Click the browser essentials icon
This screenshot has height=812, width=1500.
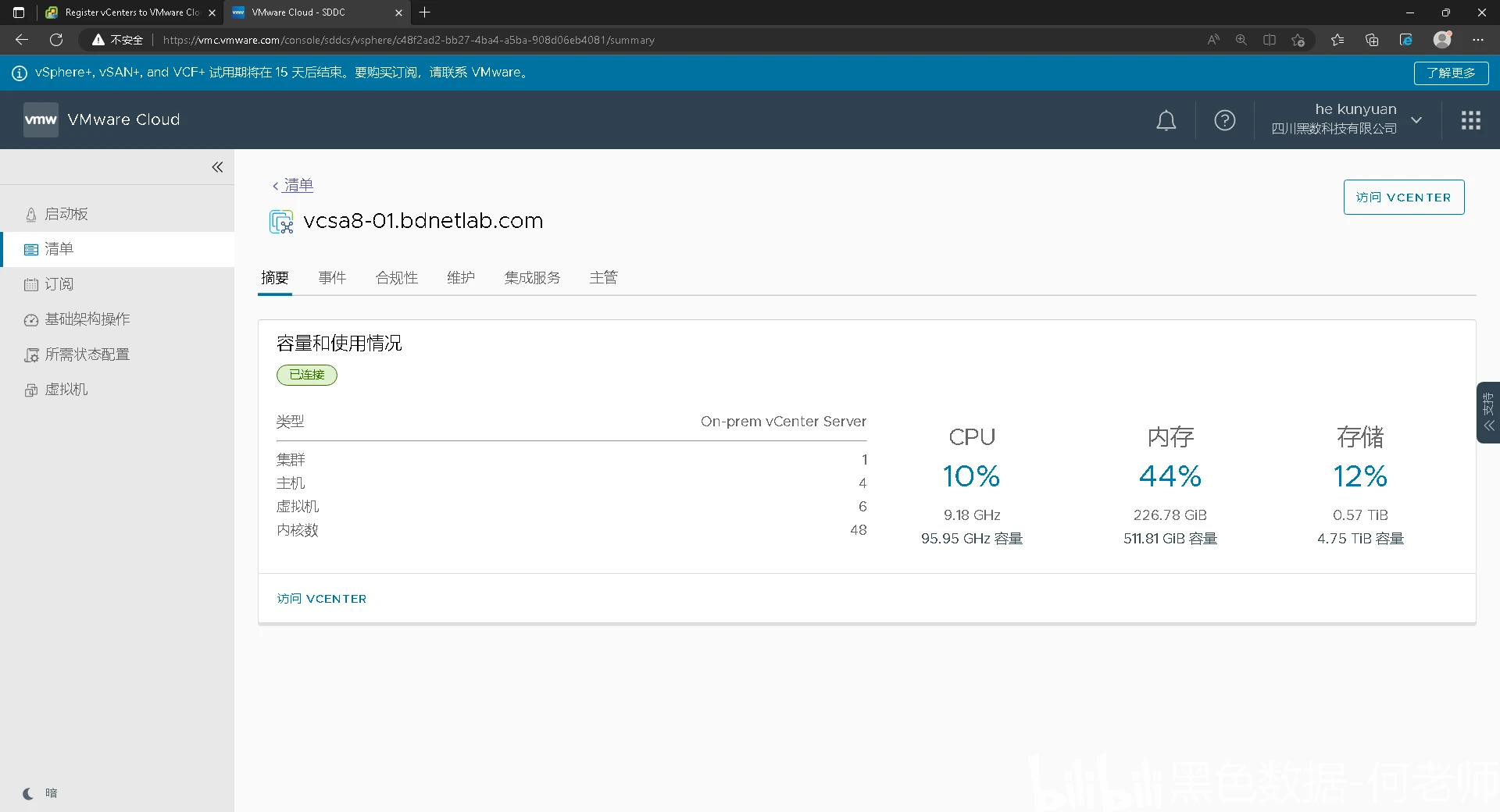tap(1406, 40)
